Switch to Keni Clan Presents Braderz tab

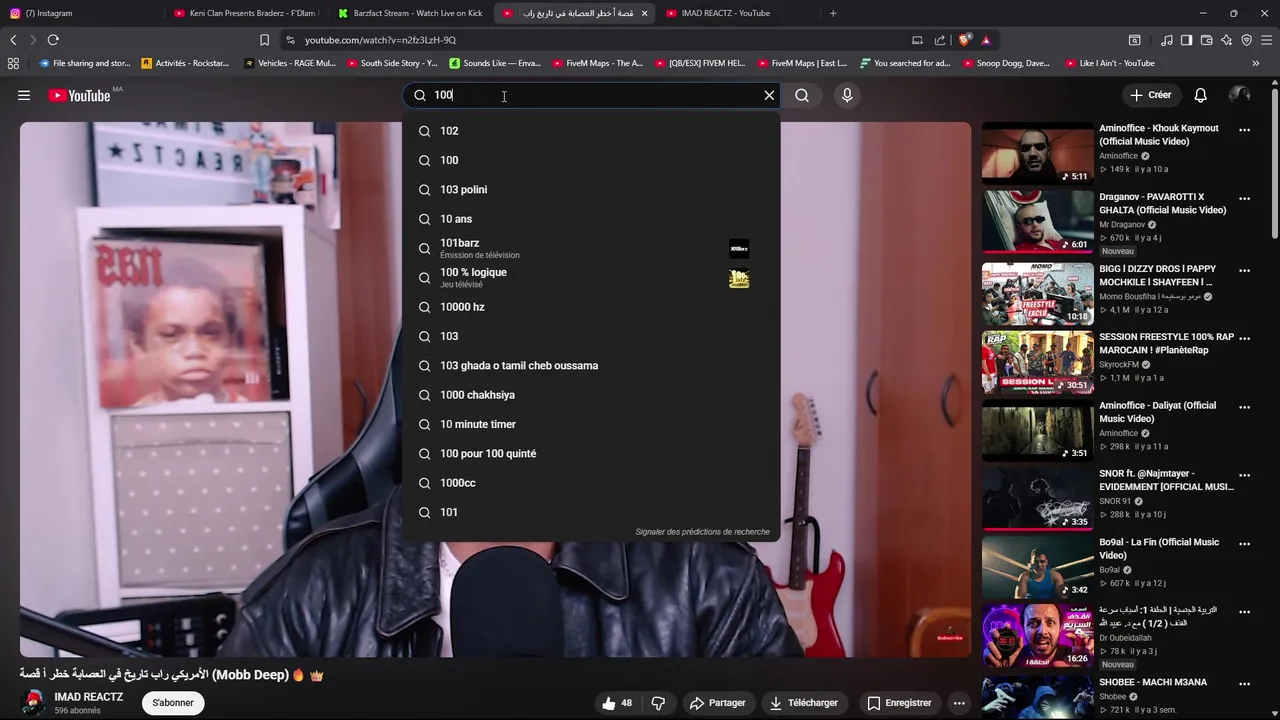click(245, 13)
